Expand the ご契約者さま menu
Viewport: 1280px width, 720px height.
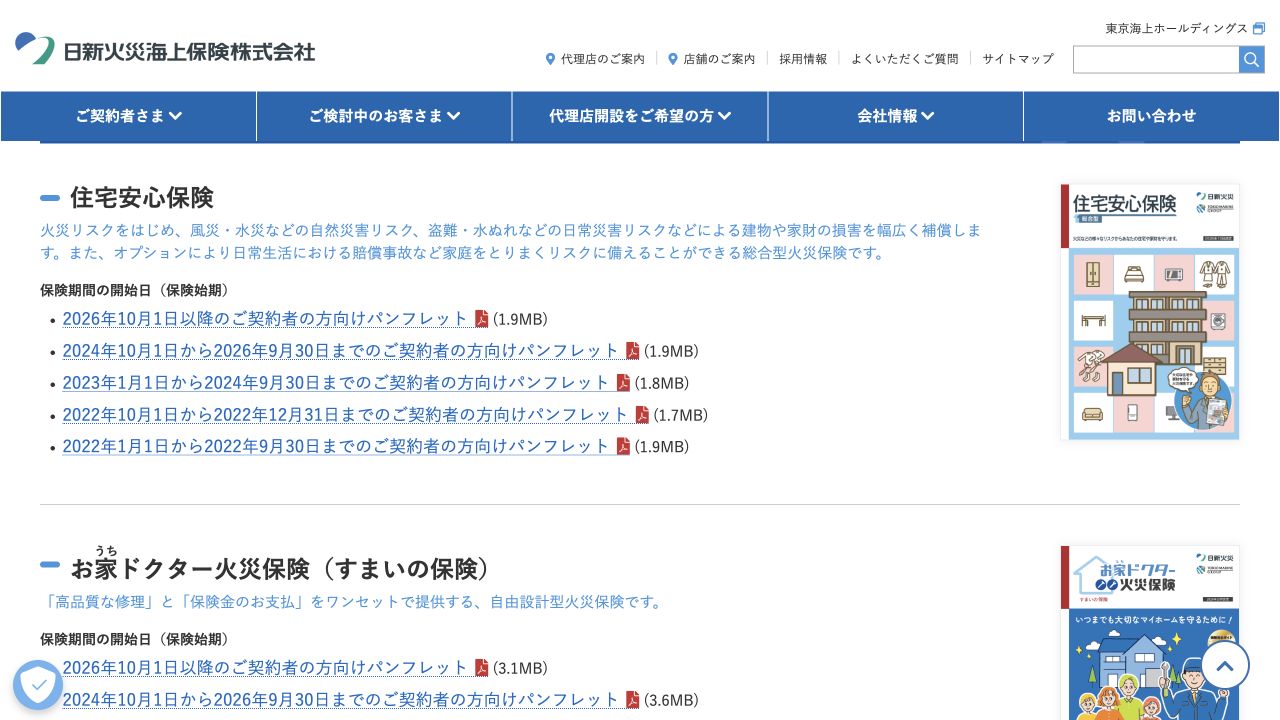[129, 116]
